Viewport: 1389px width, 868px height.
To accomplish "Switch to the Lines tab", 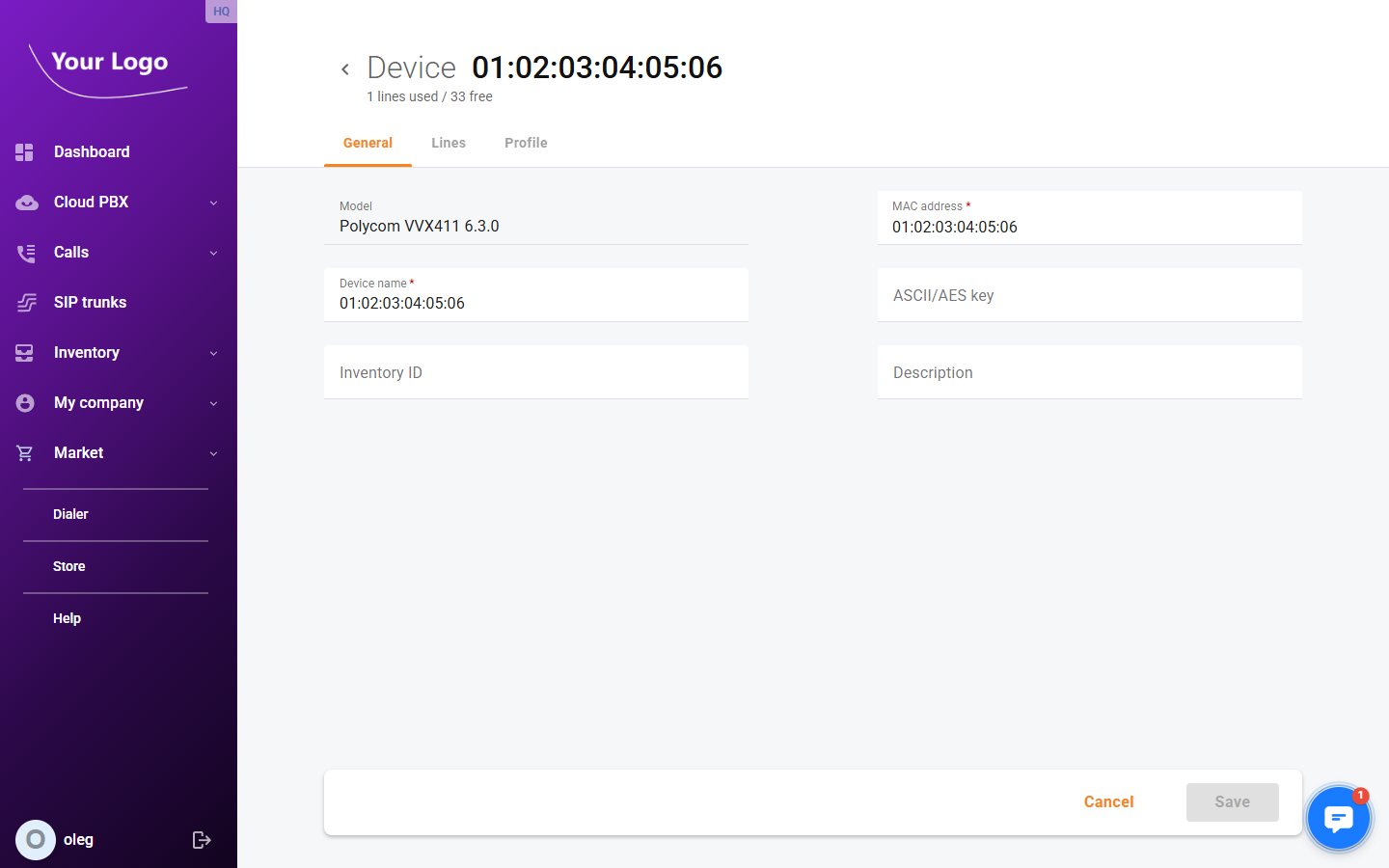I will point(449,143).
